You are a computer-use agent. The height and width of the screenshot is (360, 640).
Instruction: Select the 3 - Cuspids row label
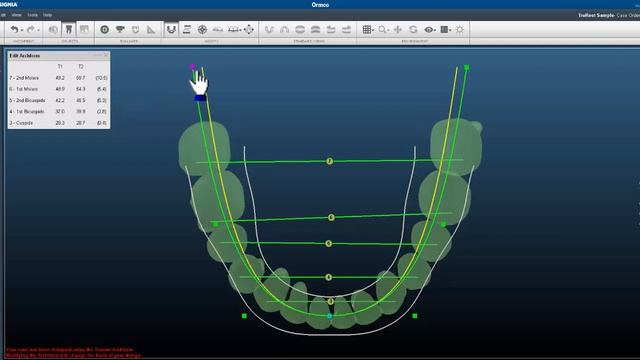21,122
